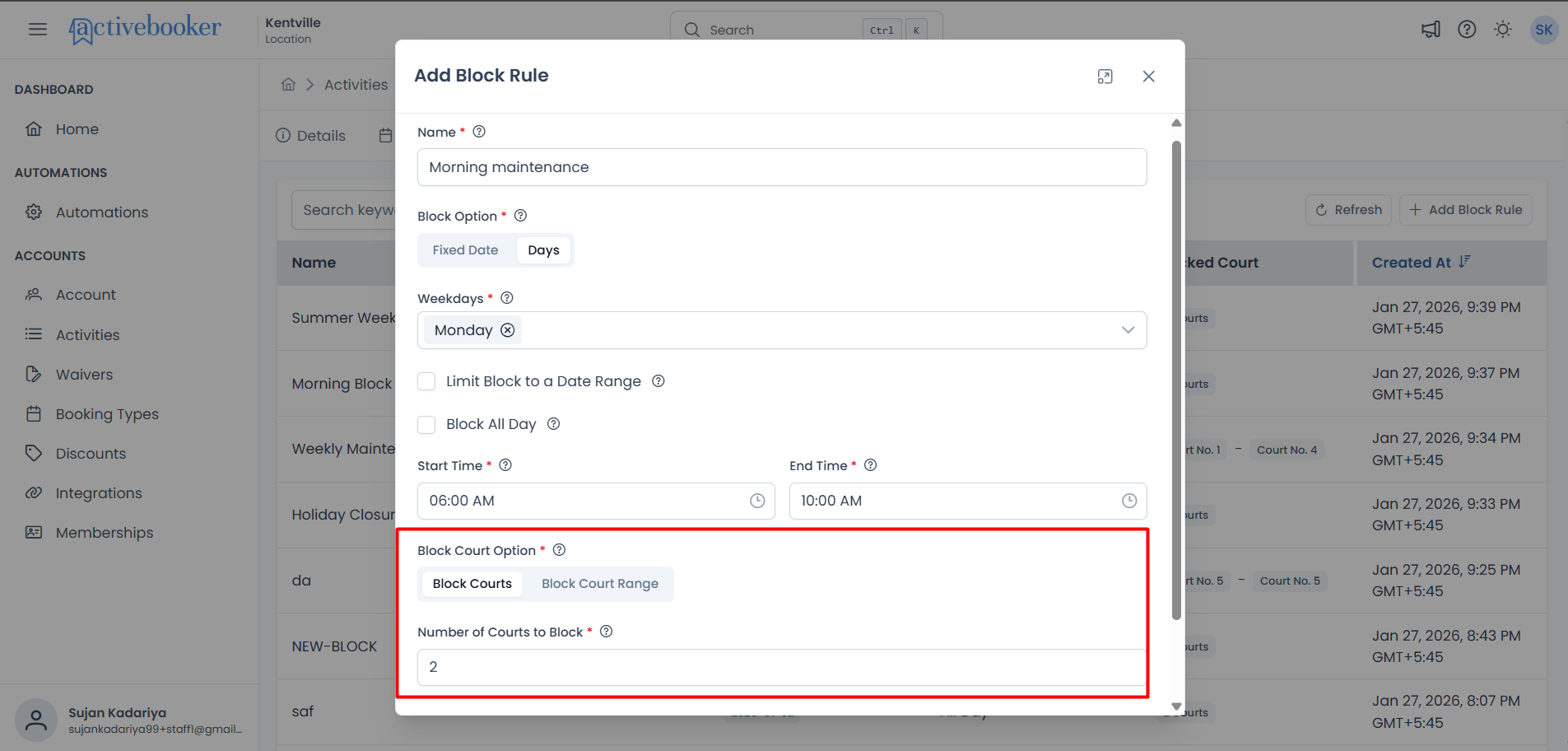Show help for the Name field
The width and height of the screenshot is (1568, 751).
479,132
